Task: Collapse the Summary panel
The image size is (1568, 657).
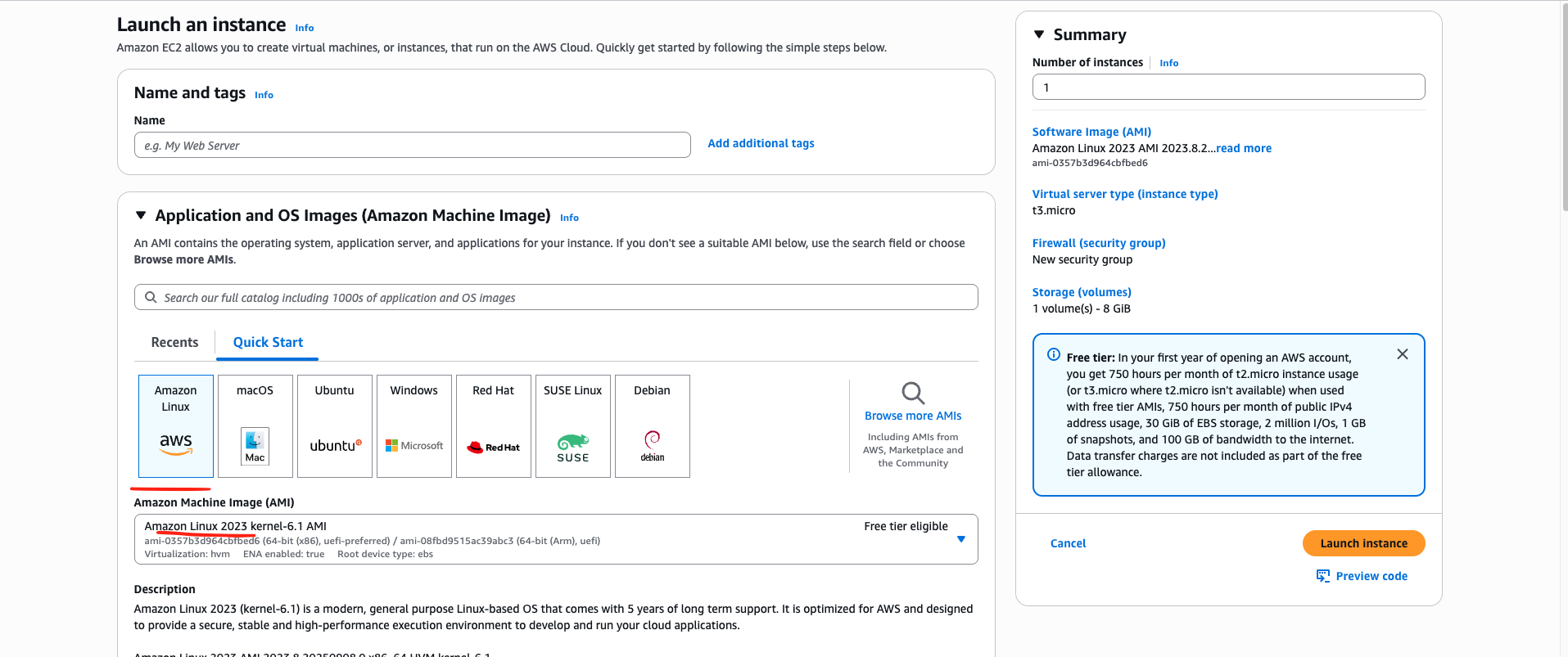Action: (x=1039, y=34)
